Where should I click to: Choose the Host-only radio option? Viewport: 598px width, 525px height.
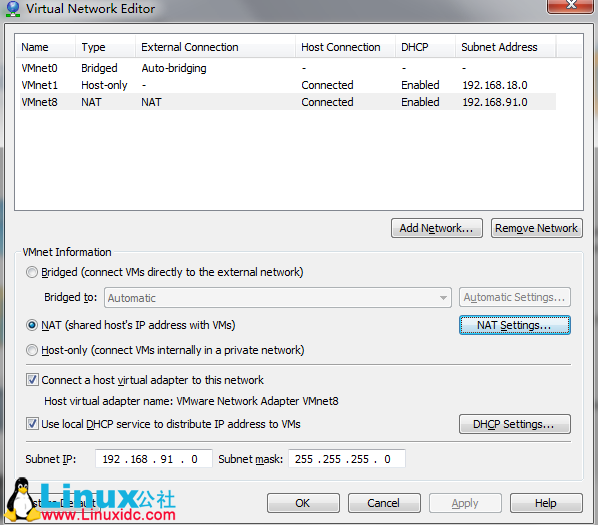click(32, 350)
